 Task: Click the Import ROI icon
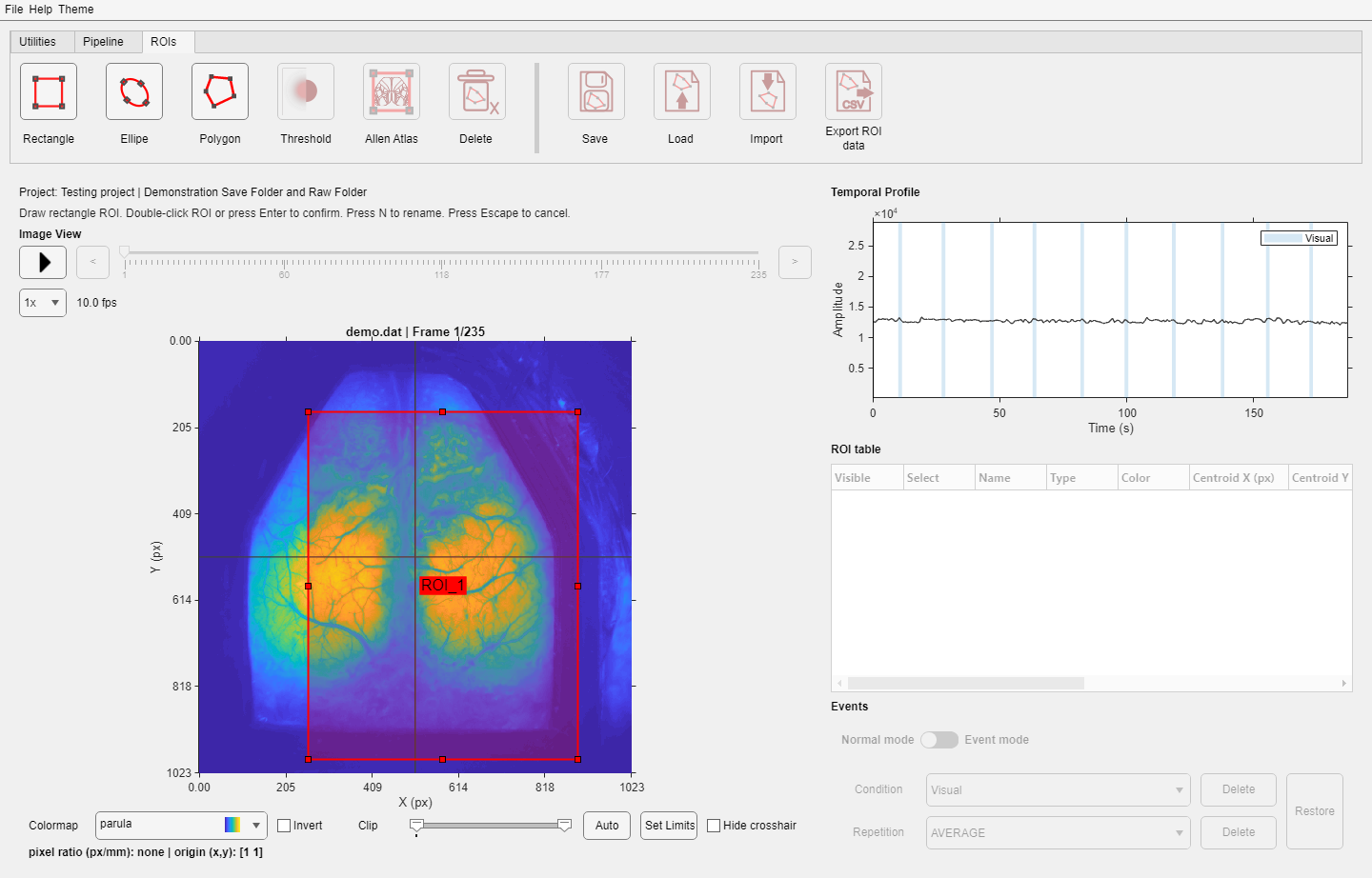click(768, 91)
